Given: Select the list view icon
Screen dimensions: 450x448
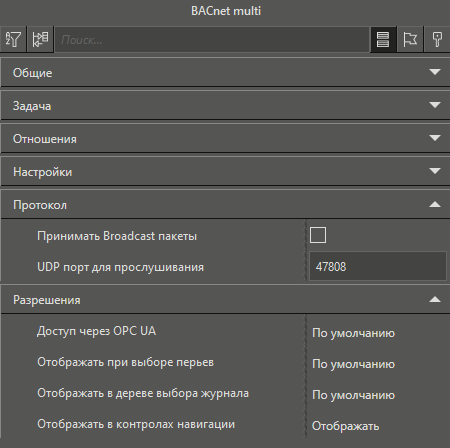Looking at the screenshot, I should tap(383, 39).
